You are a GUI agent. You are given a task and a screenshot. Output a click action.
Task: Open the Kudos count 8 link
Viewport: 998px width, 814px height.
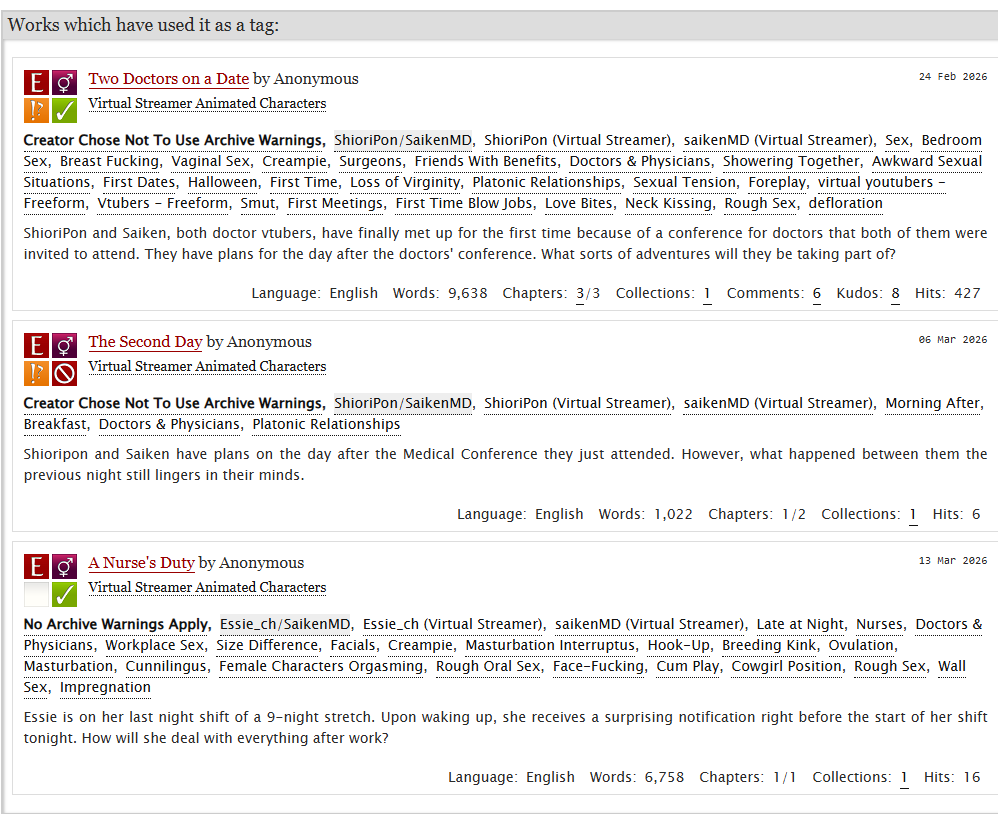pos(896,294)
